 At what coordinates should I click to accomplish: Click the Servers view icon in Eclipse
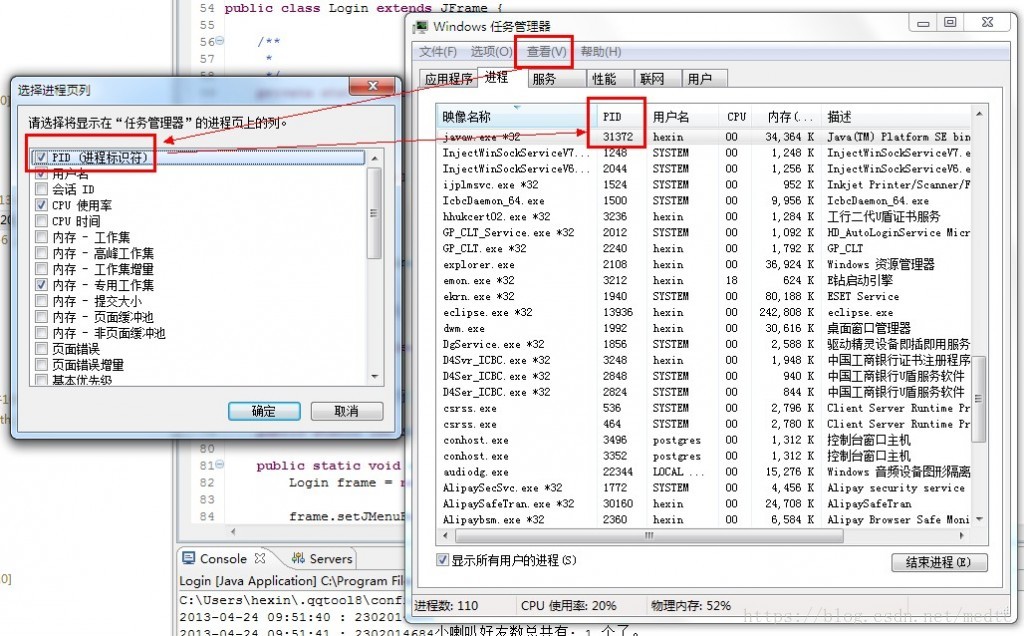click(297, 558)
